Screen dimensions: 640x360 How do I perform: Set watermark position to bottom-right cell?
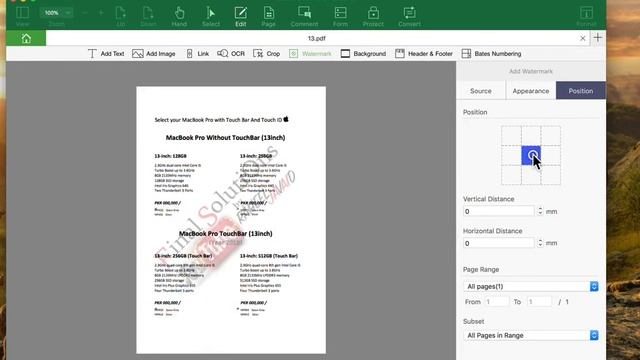[x=551, y=175]
